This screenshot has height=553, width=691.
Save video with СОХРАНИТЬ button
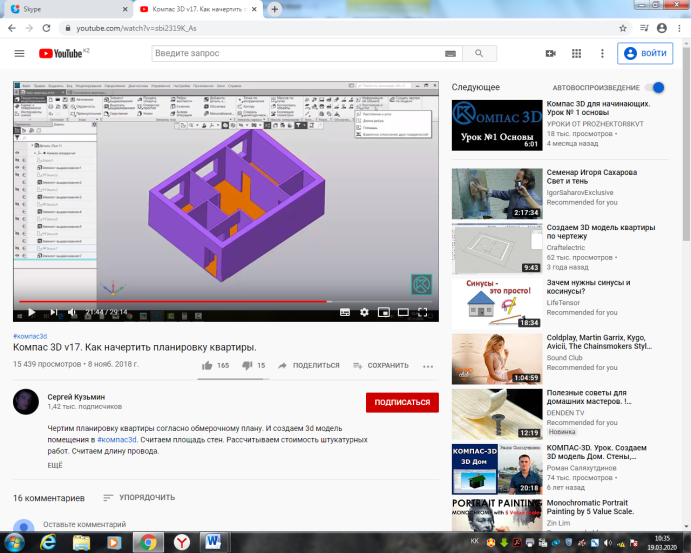381,365
